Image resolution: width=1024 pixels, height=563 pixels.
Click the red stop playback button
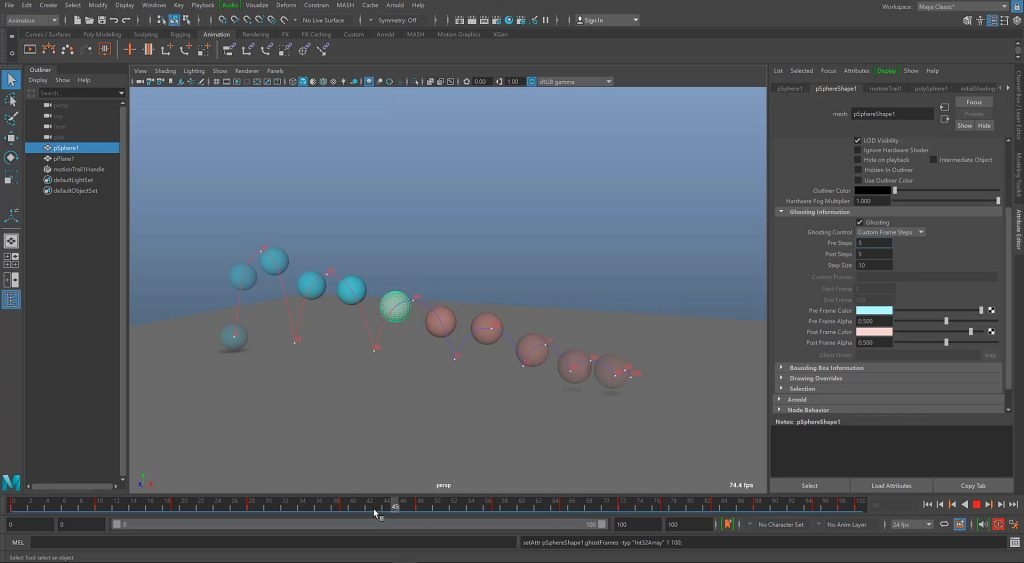pyautogui.click(x=976, y=504)
